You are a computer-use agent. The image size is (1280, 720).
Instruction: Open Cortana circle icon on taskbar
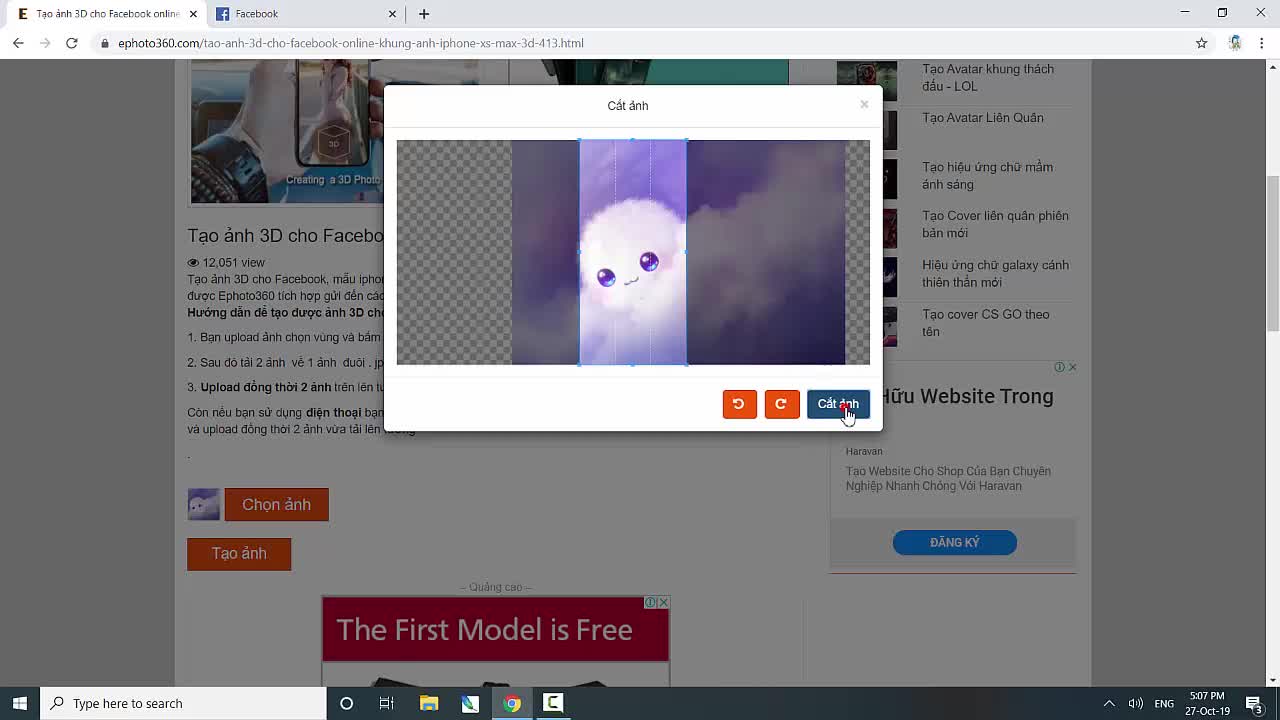[x=346, y=703]
